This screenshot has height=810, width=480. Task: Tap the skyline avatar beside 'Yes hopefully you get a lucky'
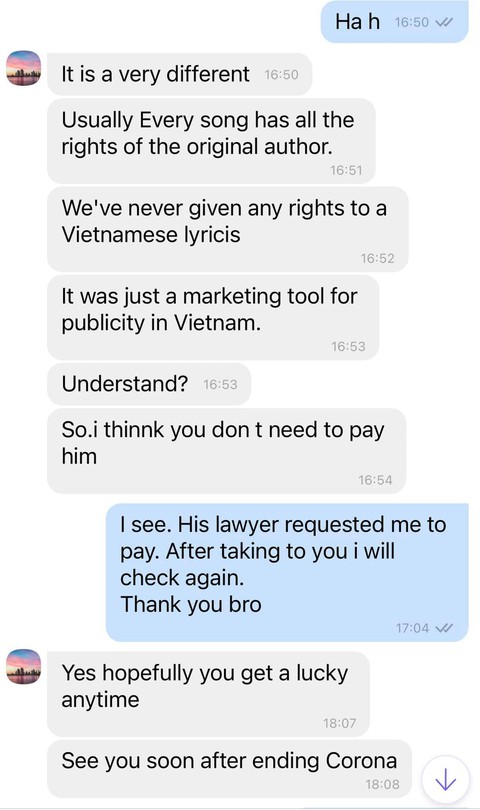tap(23, 666)
